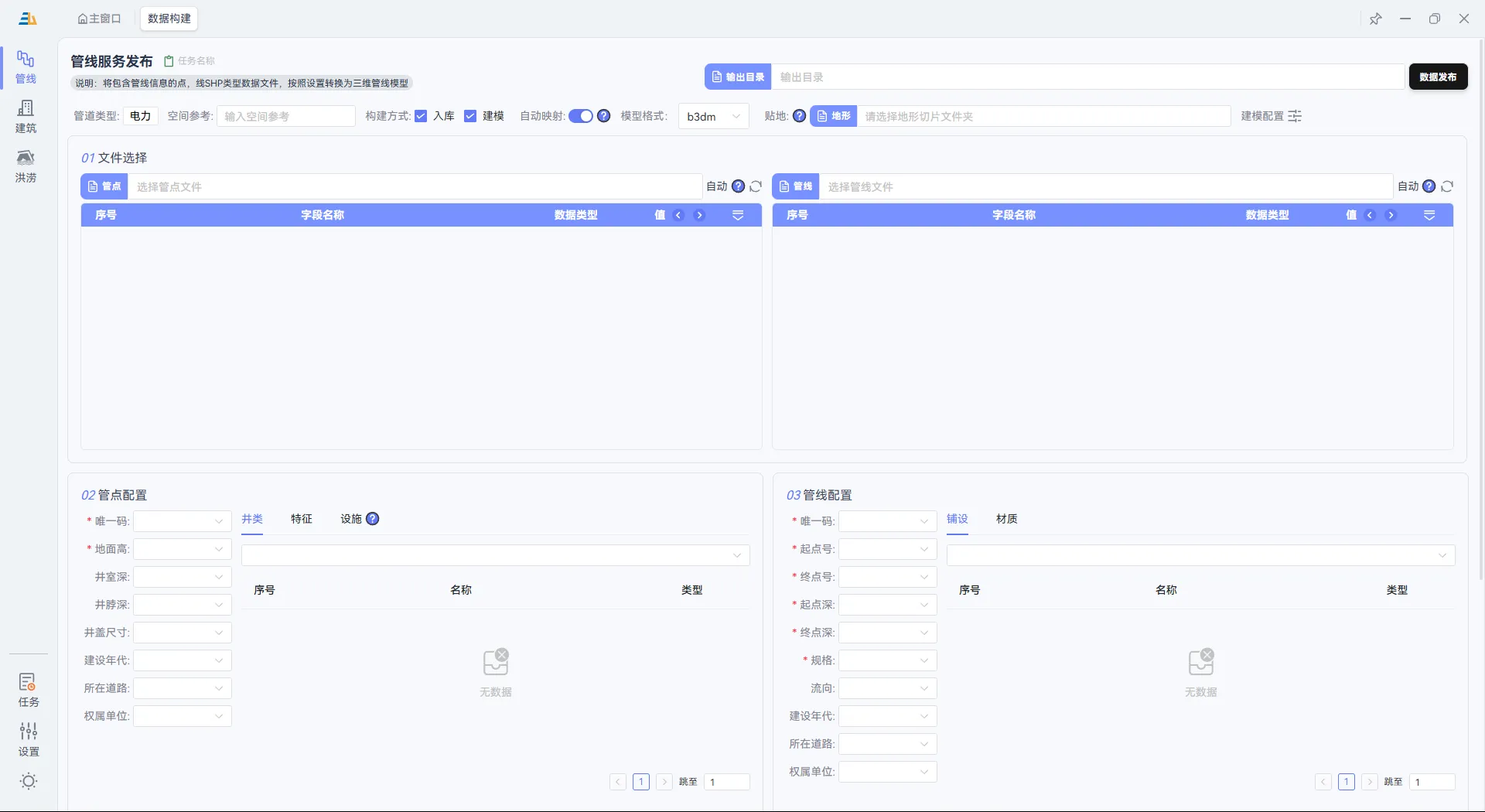Toggle the light/dark theme sun icon
The width and height of the screenshot is (1485, 812).
29,781
